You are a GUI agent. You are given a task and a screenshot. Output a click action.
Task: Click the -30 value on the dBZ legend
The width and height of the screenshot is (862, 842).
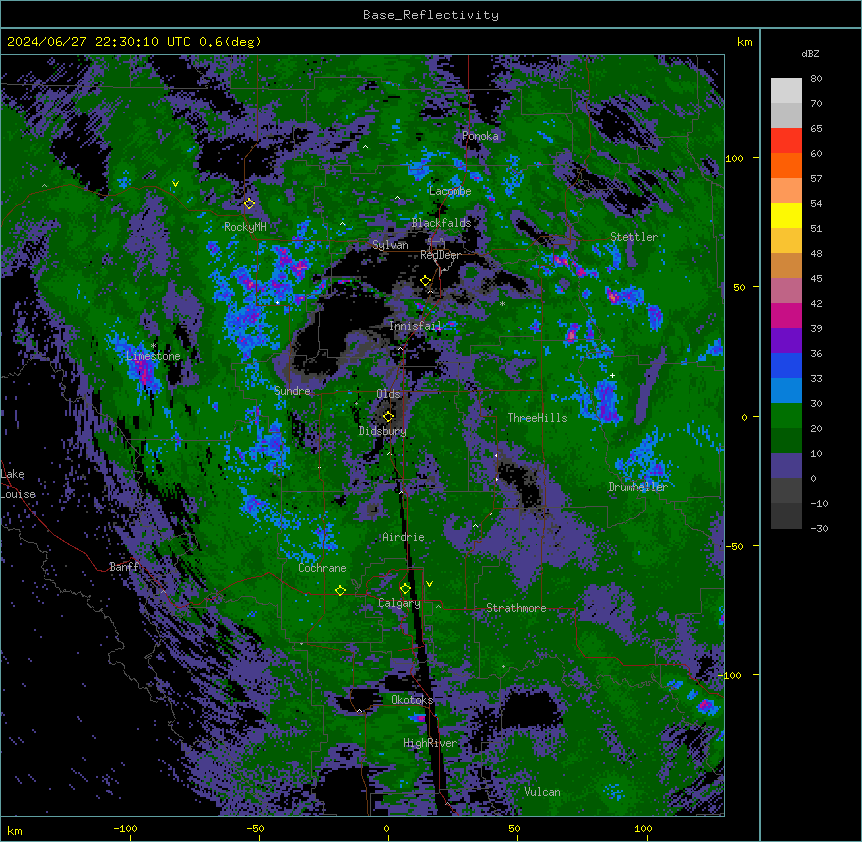819,529
